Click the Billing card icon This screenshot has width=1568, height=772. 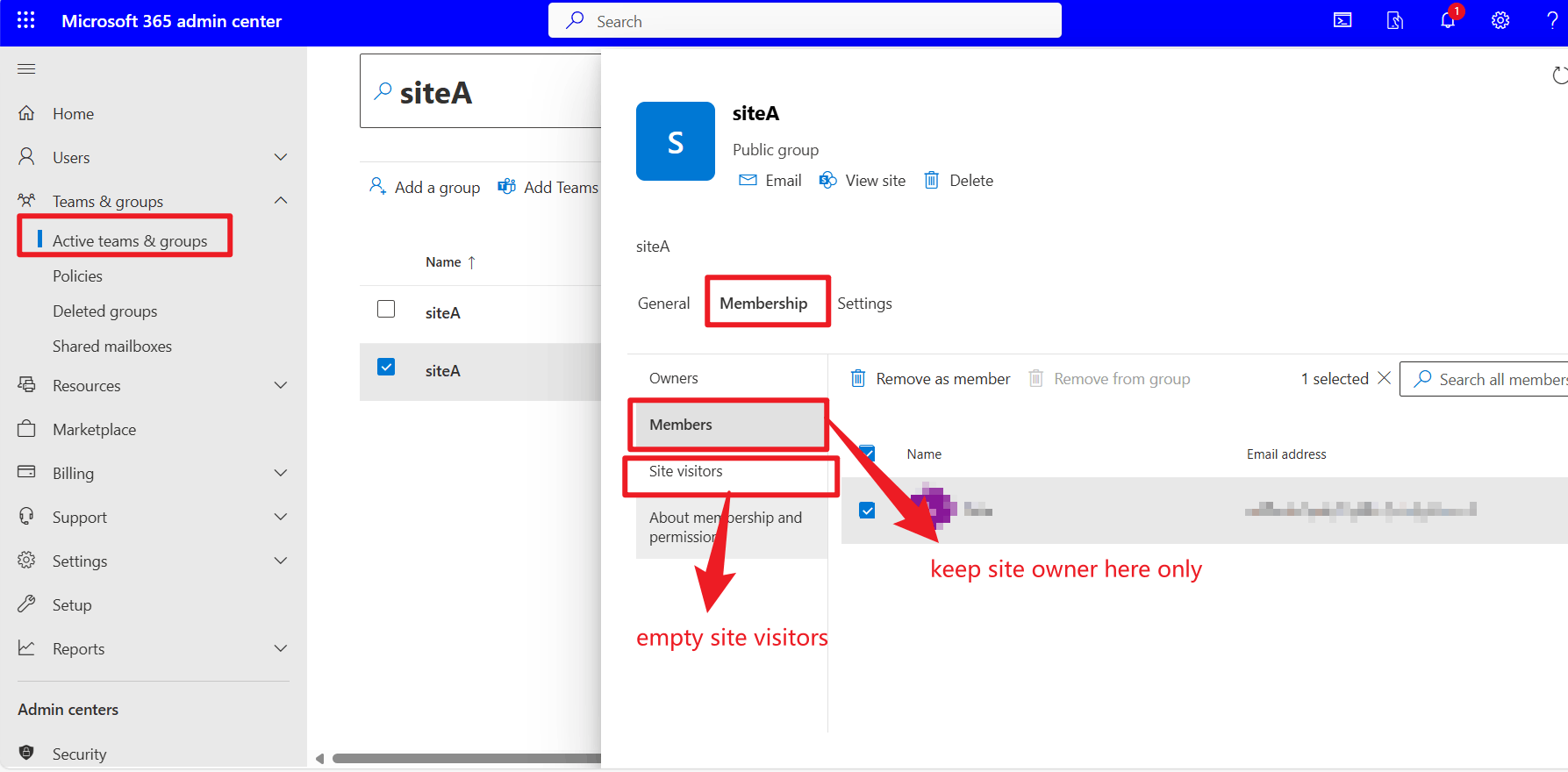[x=26, y=472]
